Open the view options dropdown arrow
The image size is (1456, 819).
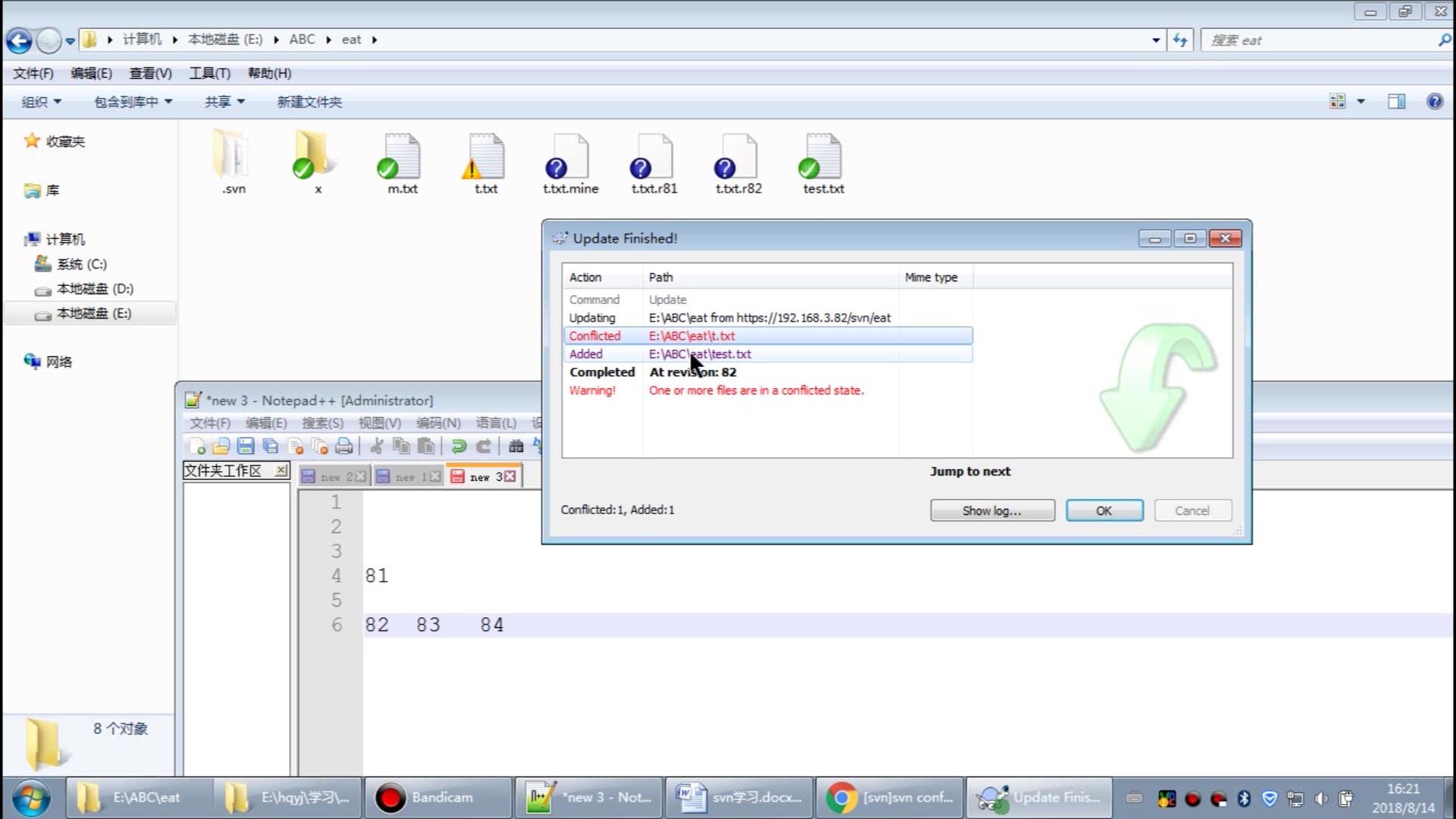click(x=1360, y=102)
